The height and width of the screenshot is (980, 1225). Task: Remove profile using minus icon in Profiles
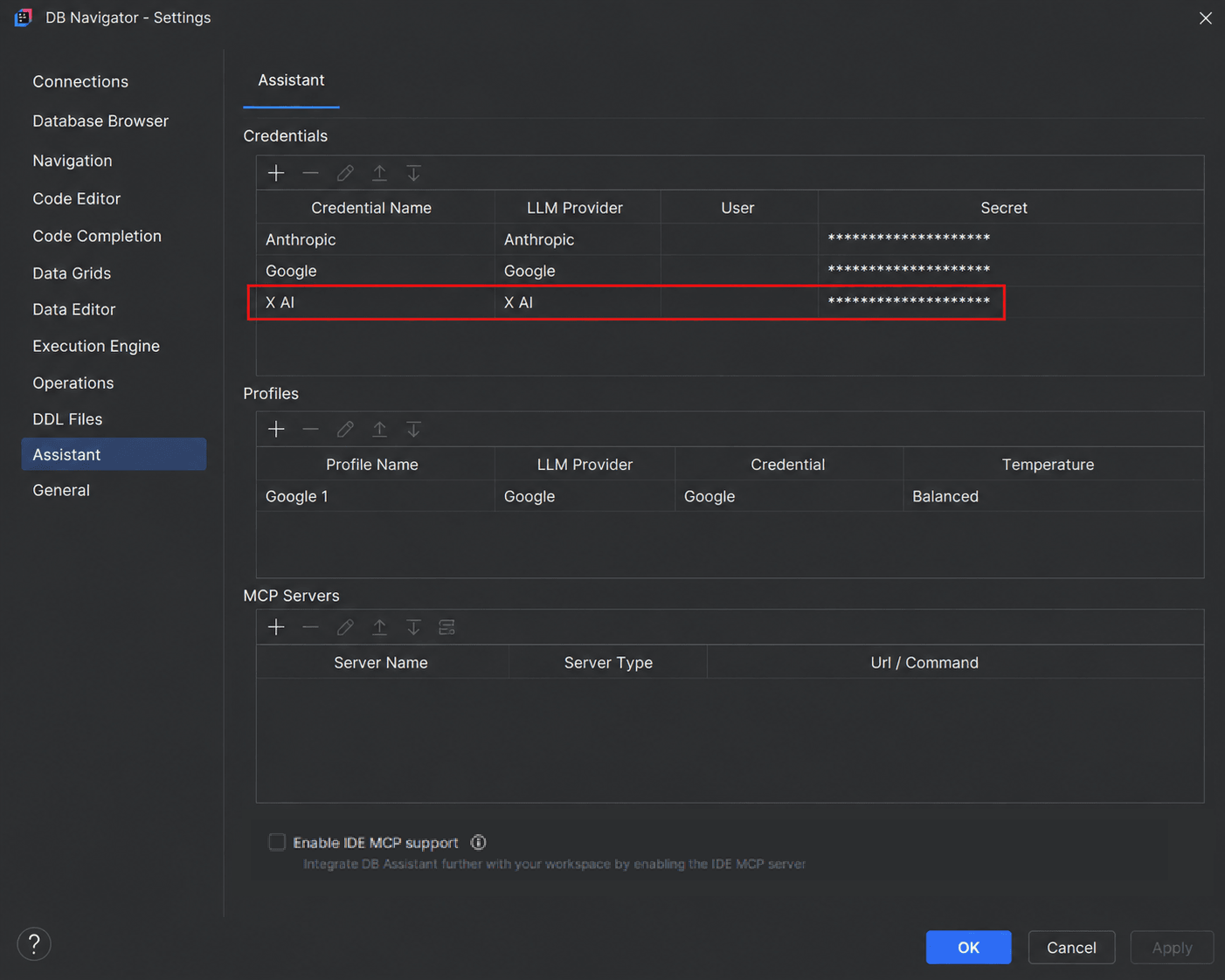(310, 429)
